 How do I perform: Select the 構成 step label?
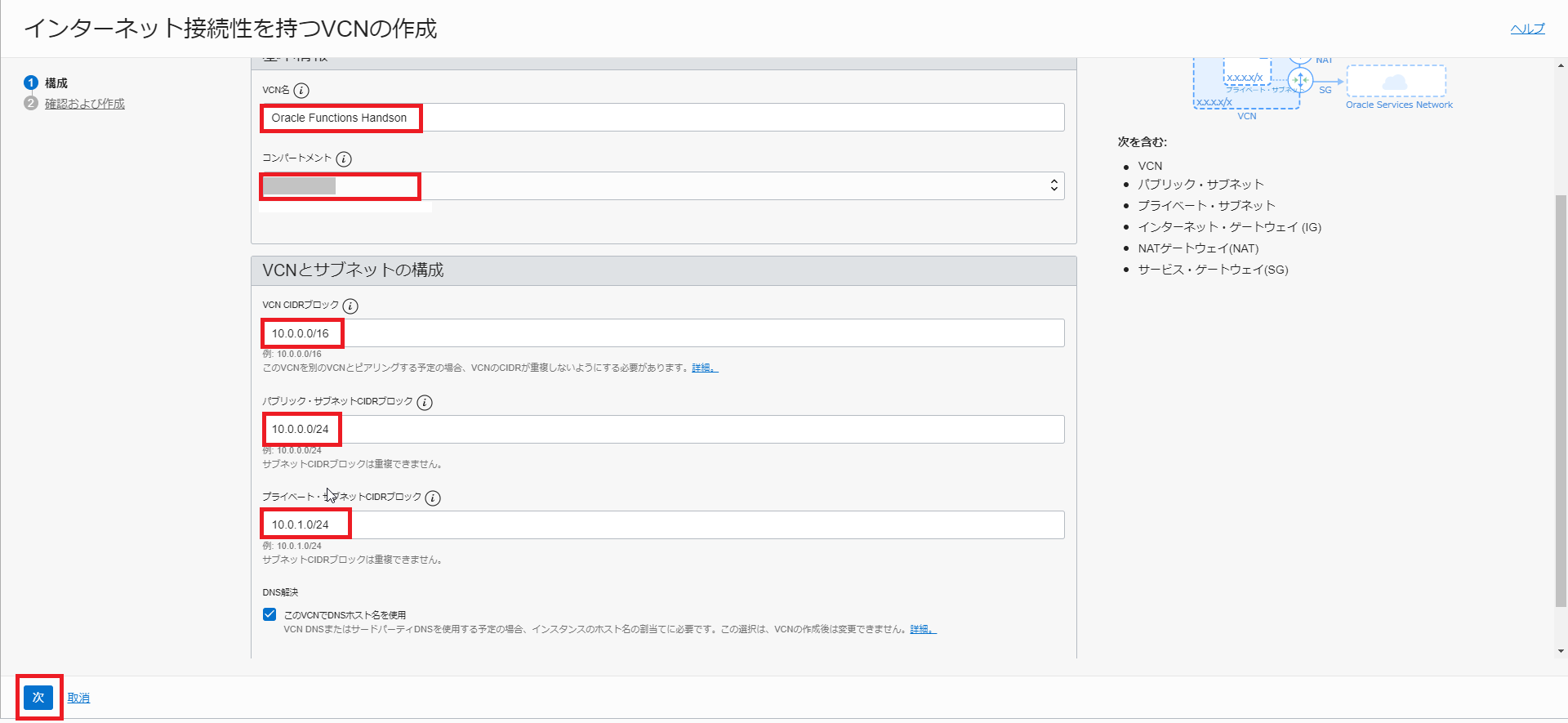pyautogui.click(x=56, y=83)
